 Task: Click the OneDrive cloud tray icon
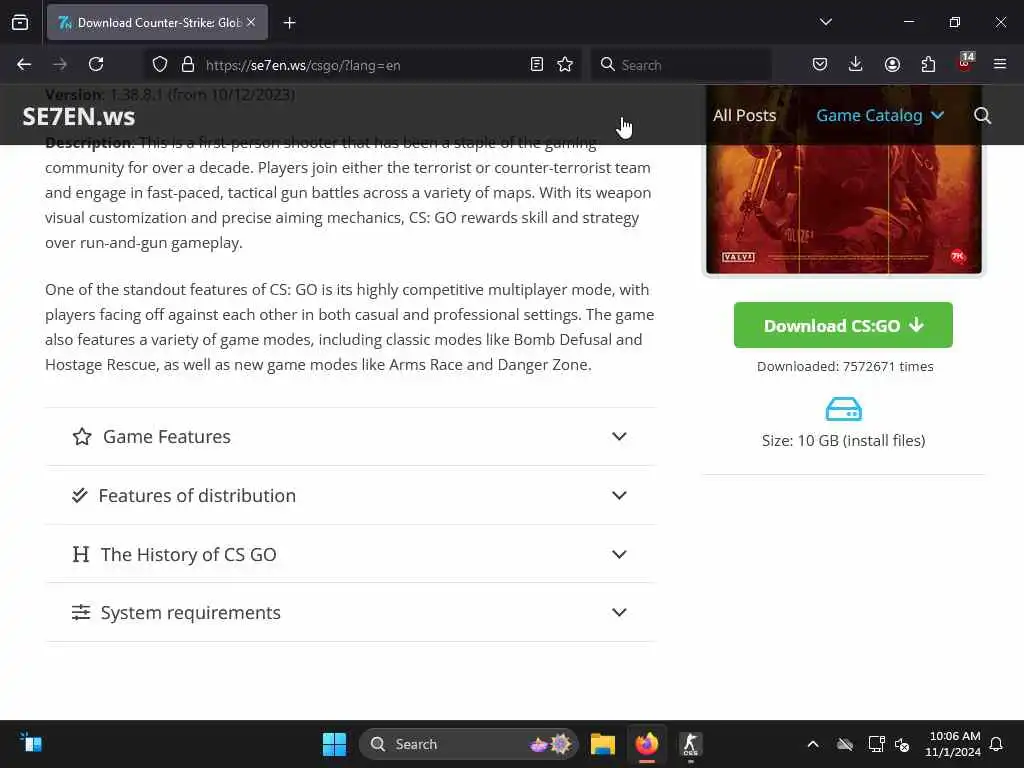click(844, 744)
